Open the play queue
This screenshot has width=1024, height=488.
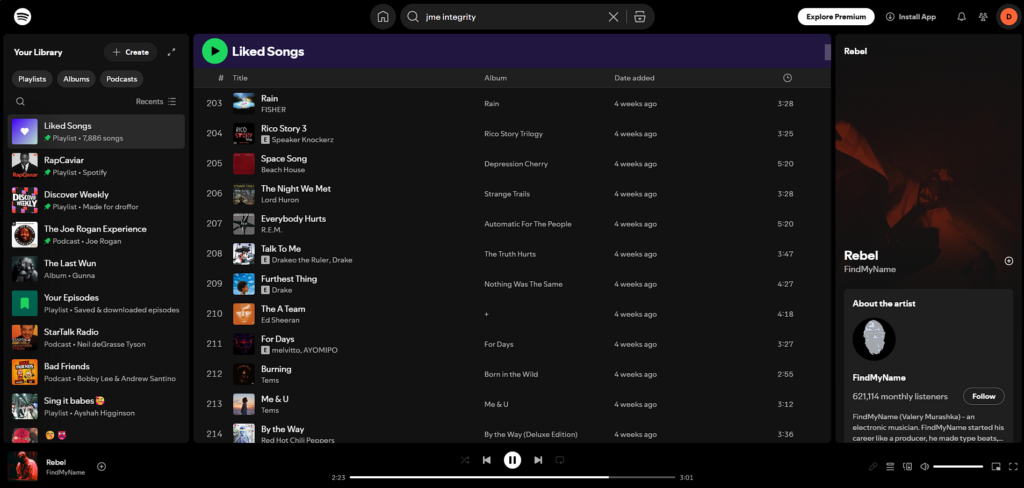pyautogui.click(x=889, y=466)
